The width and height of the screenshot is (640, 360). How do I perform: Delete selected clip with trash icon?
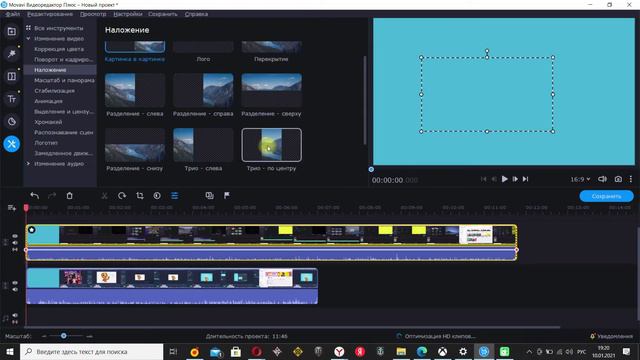(x=69, y=196)
